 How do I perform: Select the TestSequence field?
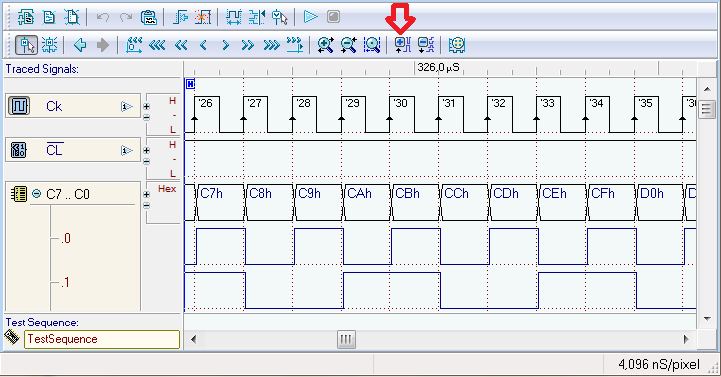click(x=102, y=339)
